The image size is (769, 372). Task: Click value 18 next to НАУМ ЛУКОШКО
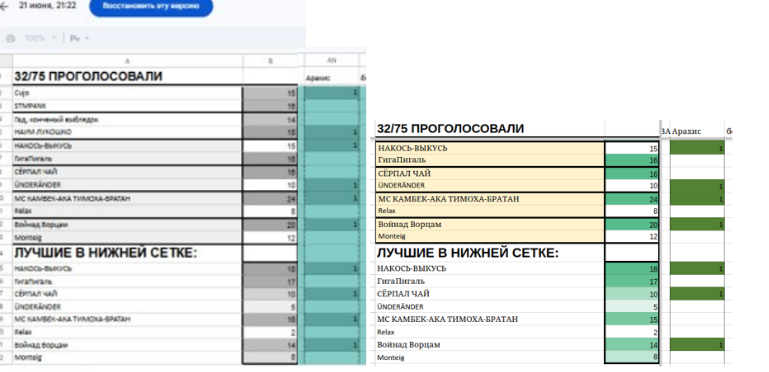pyautogui.click(x=270, y=132)
